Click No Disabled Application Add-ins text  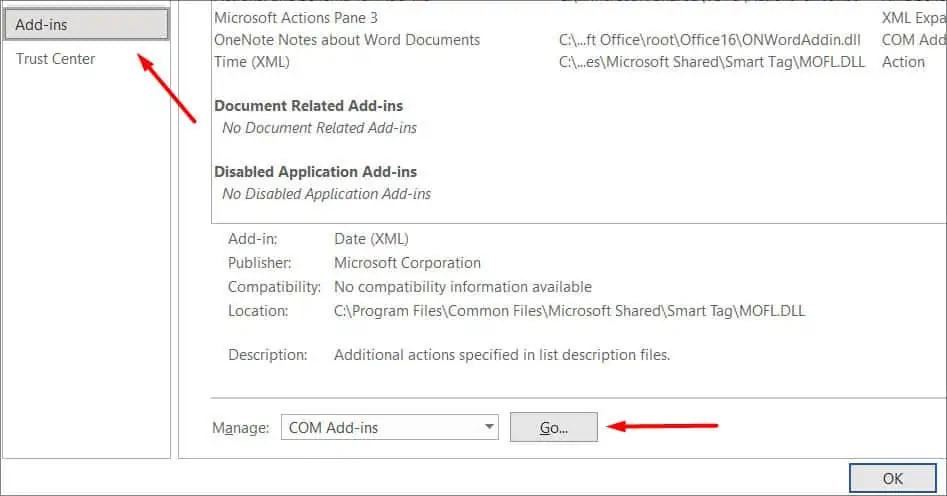click(327, 194)
